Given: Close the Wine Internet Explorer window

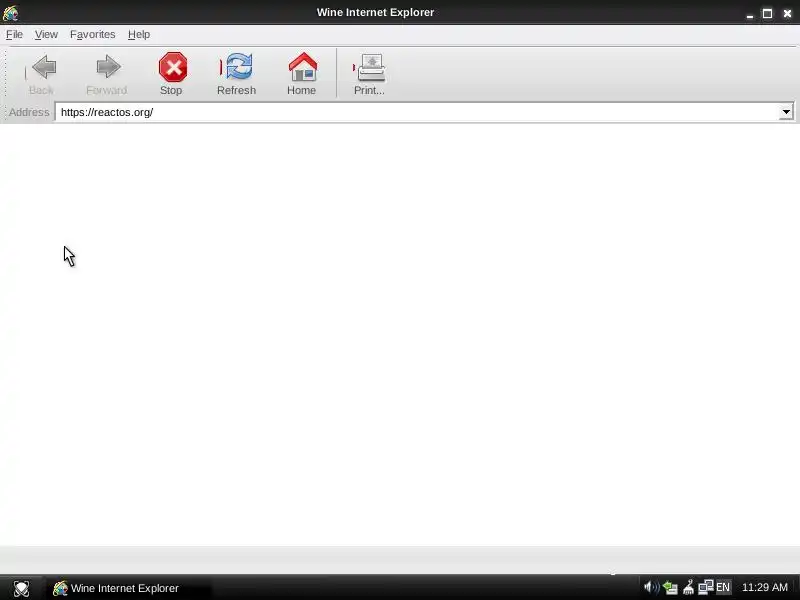Looking at the screenshot, I should (x=787, y=13).
